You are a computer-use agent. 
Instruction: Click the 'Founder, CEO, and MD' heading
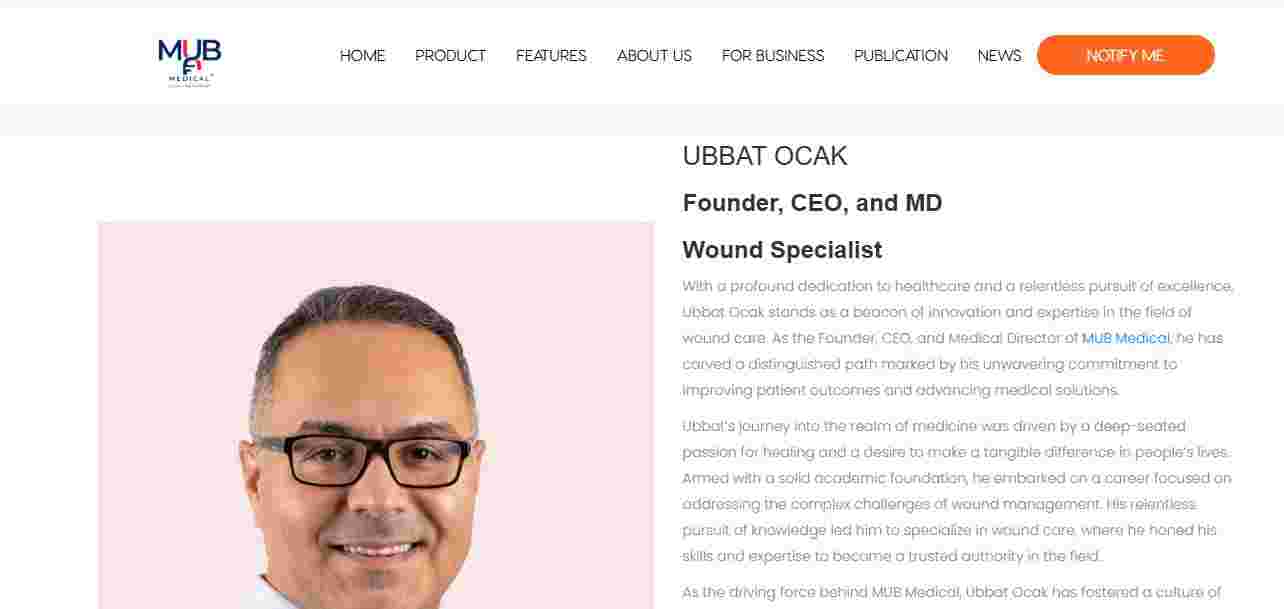(812, 203)
